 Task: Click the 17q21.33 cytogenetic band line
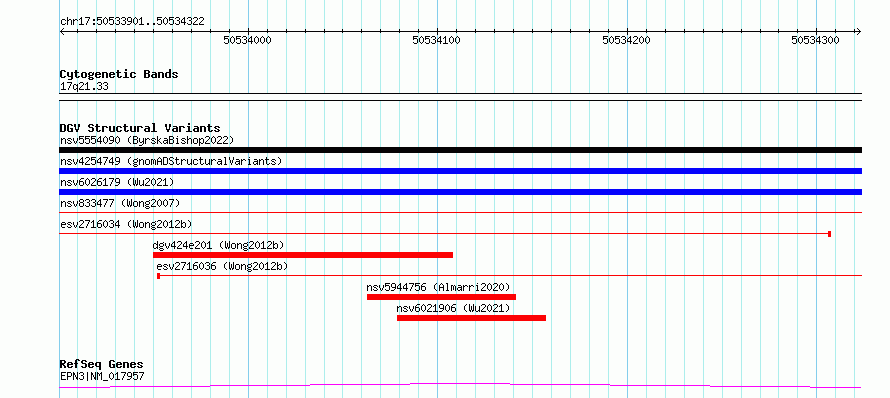pos(460,97)
